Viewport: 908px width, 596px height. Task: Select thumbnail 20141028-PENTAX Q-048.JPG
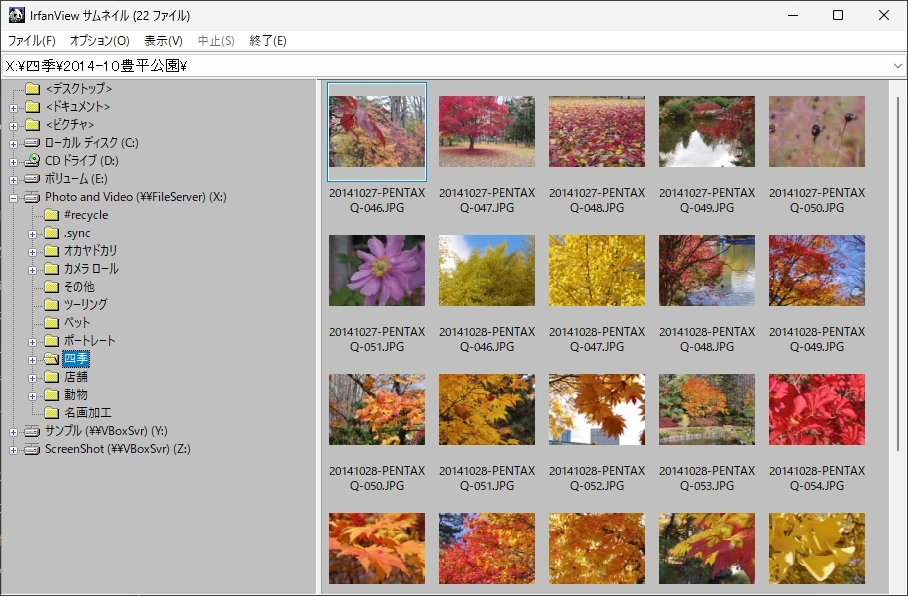[707, 270]
